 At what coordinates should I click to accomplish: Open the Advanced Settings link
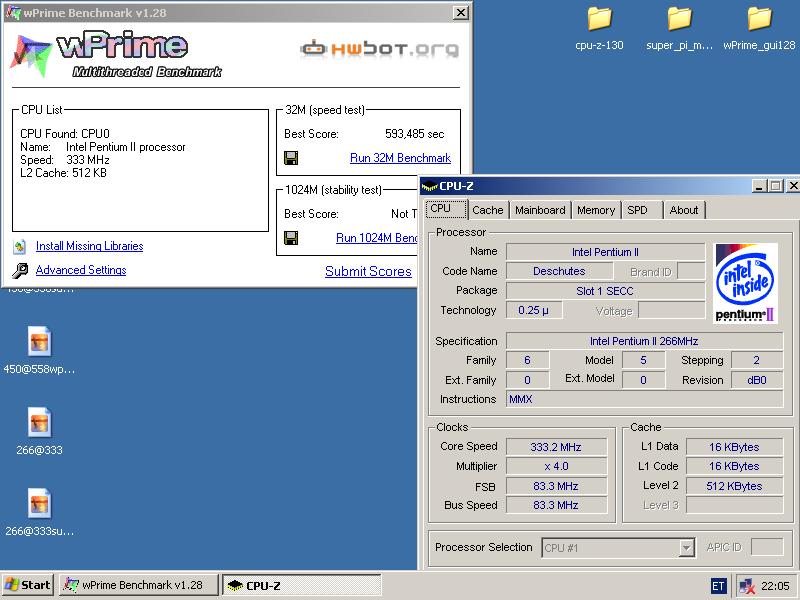tap(81, 270)
